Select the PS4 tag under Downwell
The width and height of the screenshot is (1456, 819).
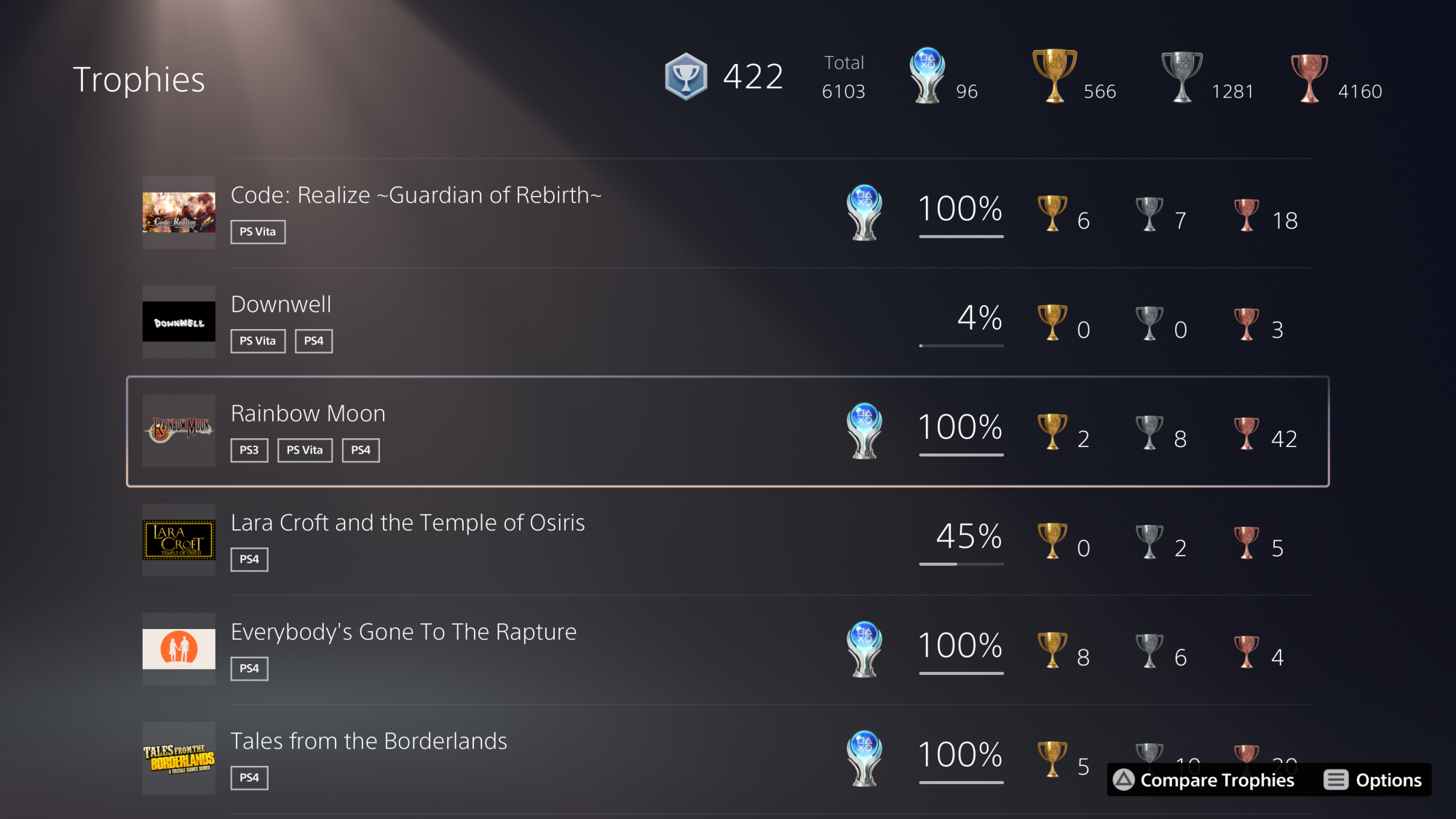(314, 341)
